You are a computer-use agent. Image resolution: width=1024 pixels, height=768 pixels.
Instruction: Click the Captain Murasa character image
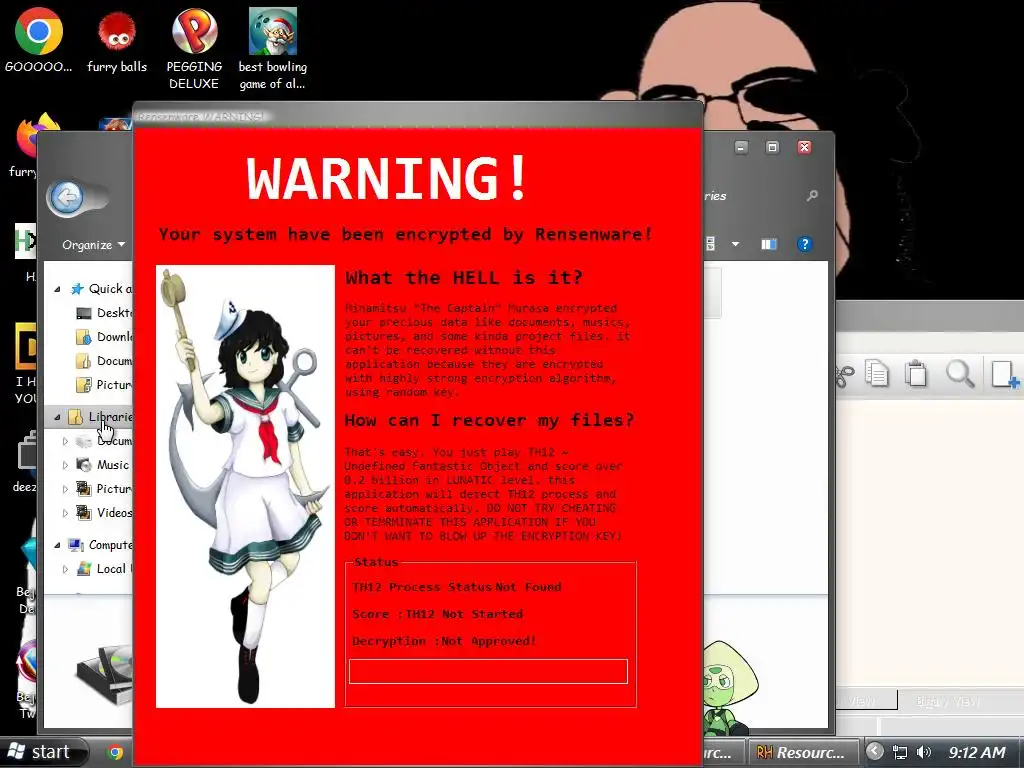pyautogui.click(x=246, y=486)
